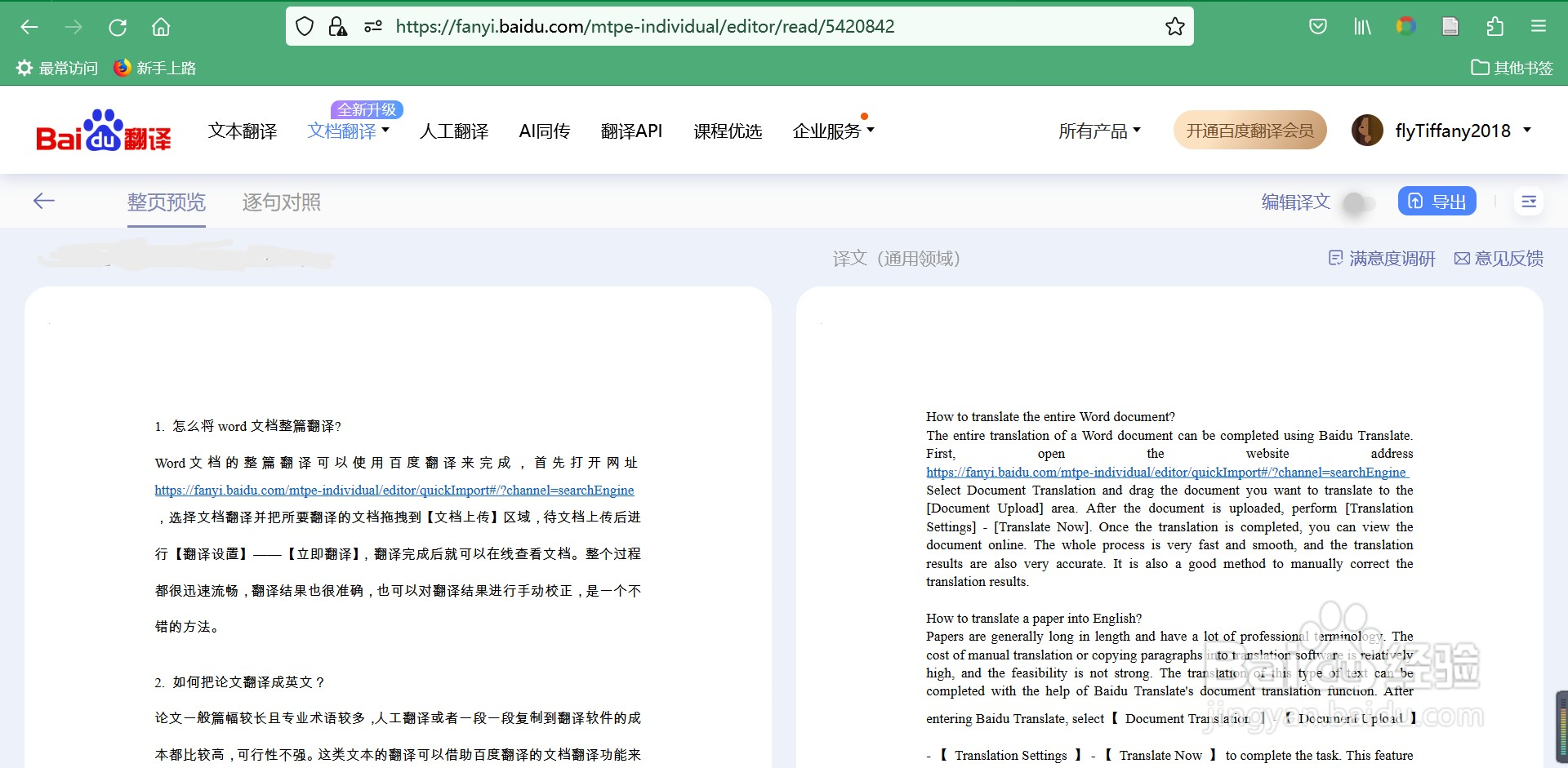Open the Pocket save icon
The width and height of the screenshot is (1568, 768).
click(x=1318, y=27)
